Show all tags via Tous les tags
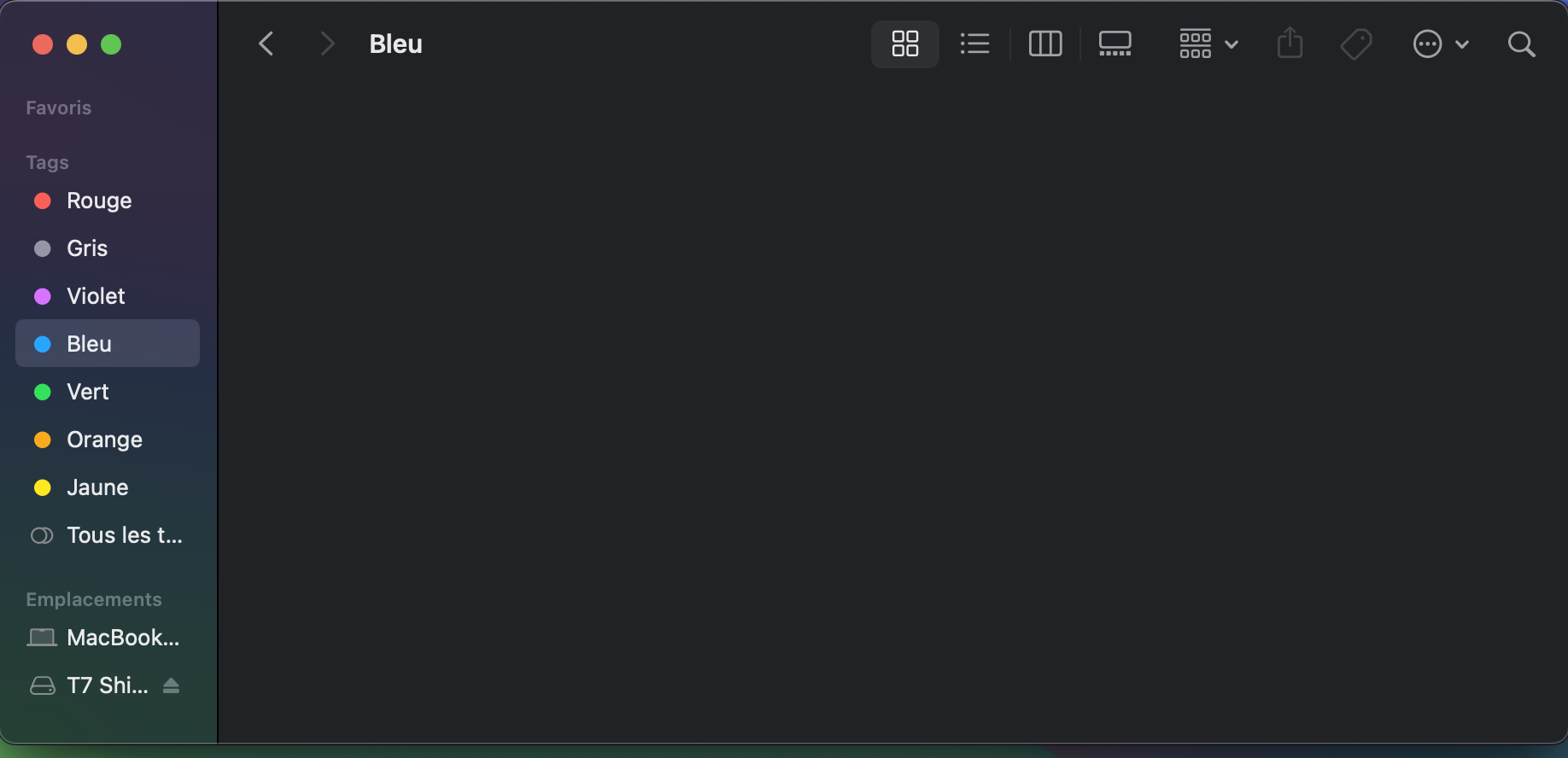The height and width of the screenshot is (758, 1568). point(124,535)
